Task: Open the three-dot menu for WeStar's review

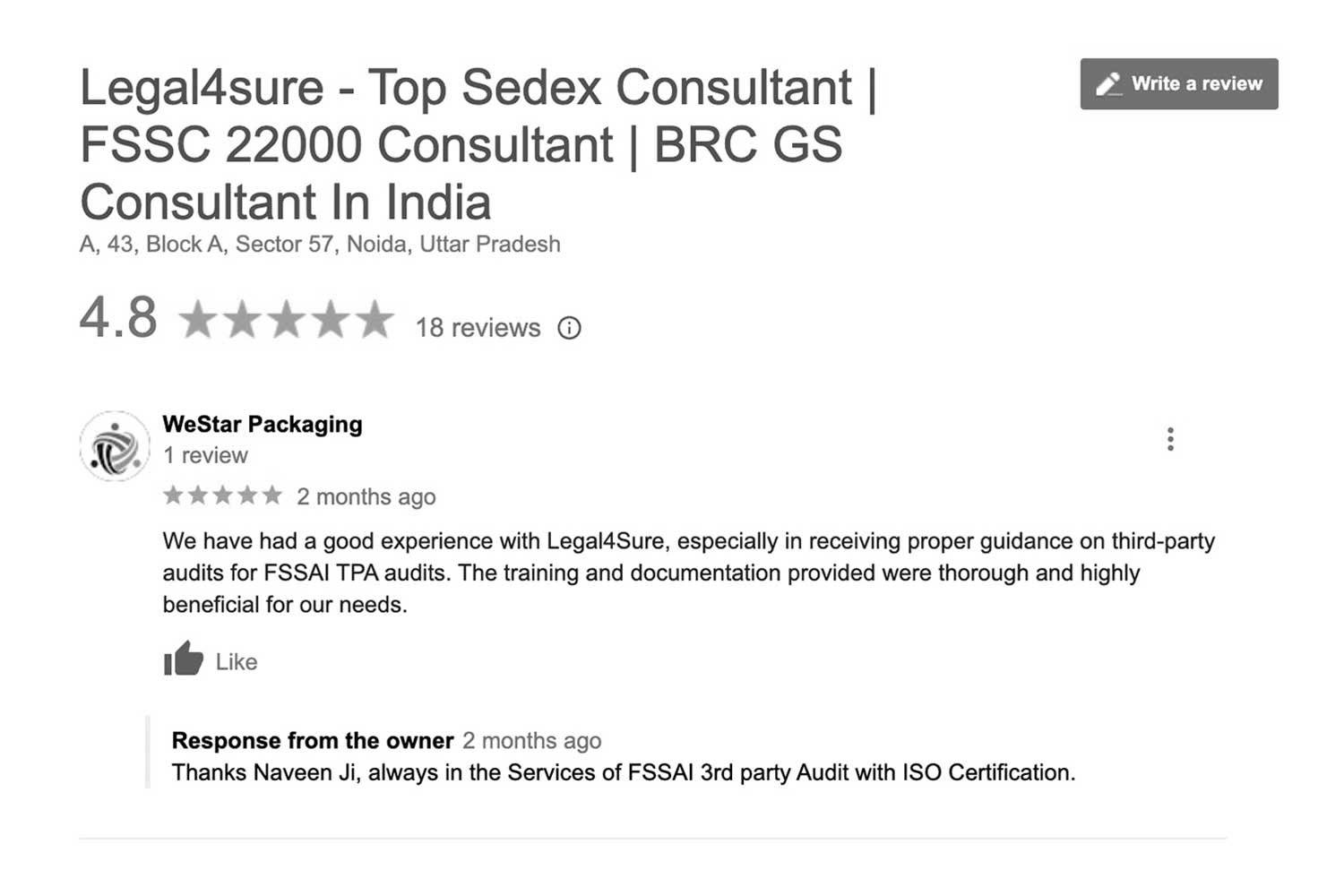Action: [x=1170, y=439]
